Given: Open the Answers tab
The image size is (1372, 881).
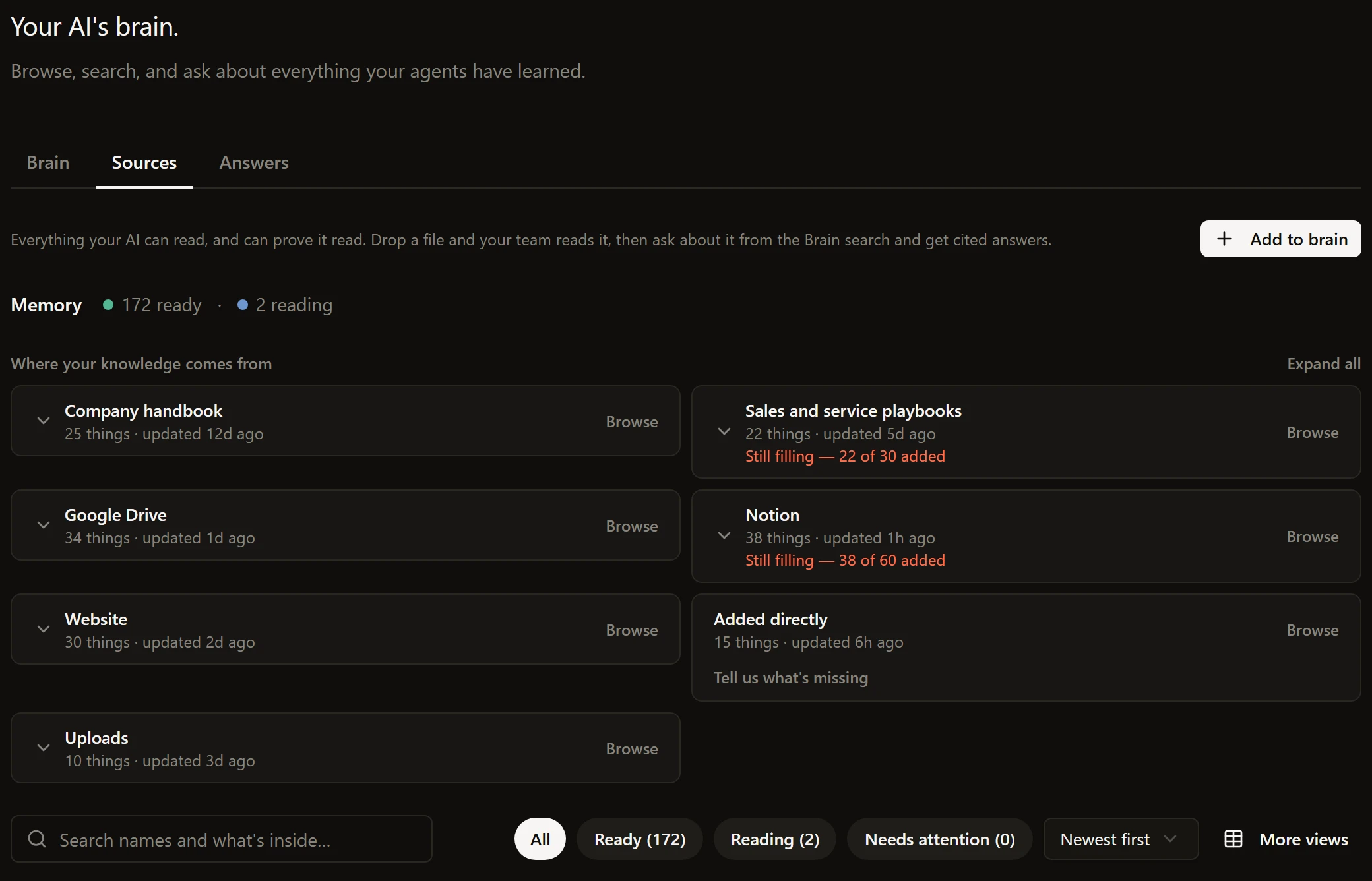Looking at the screenshot, I should [x=254, y=162].
